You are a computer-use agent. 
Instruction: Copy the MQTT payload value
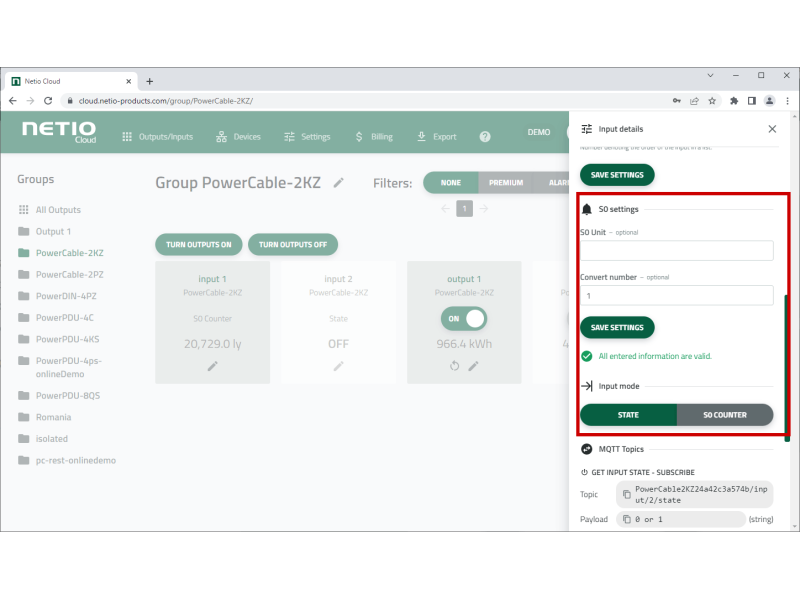(627, 519)
